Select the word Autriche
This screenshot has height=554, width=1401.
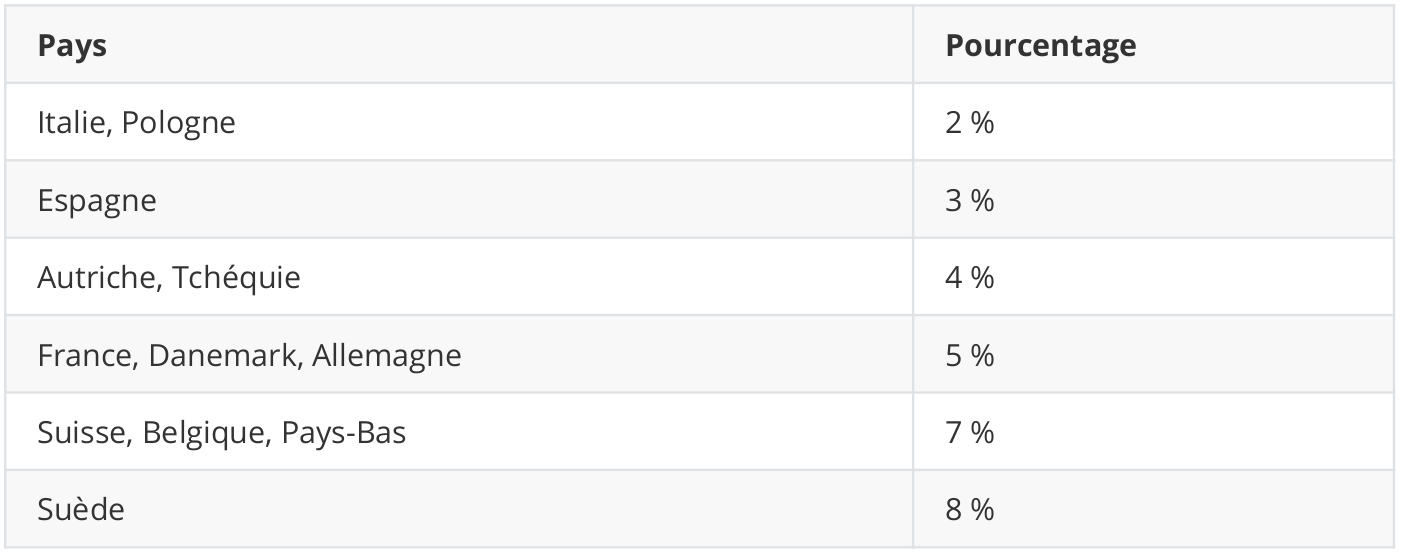pos(95,277)
